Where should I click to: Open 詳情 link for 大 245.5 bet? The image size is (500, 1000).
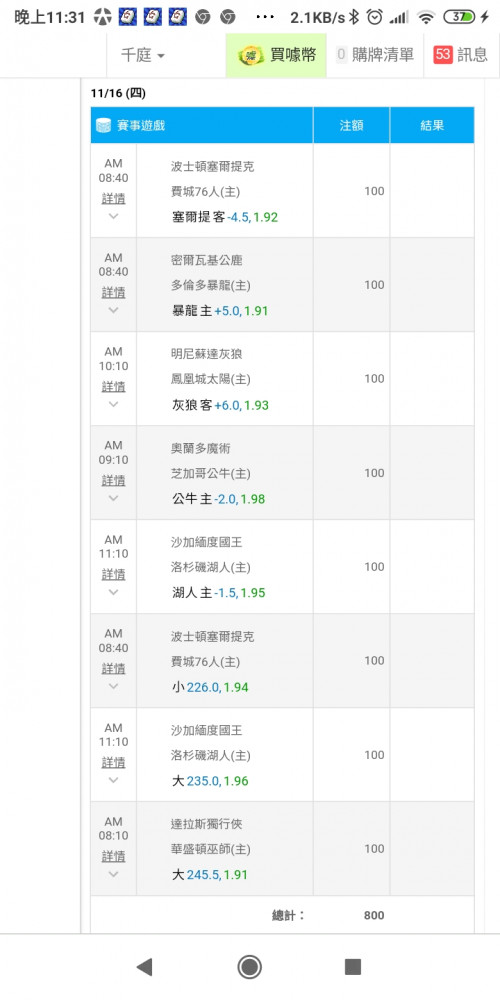(x=114, y=856)
